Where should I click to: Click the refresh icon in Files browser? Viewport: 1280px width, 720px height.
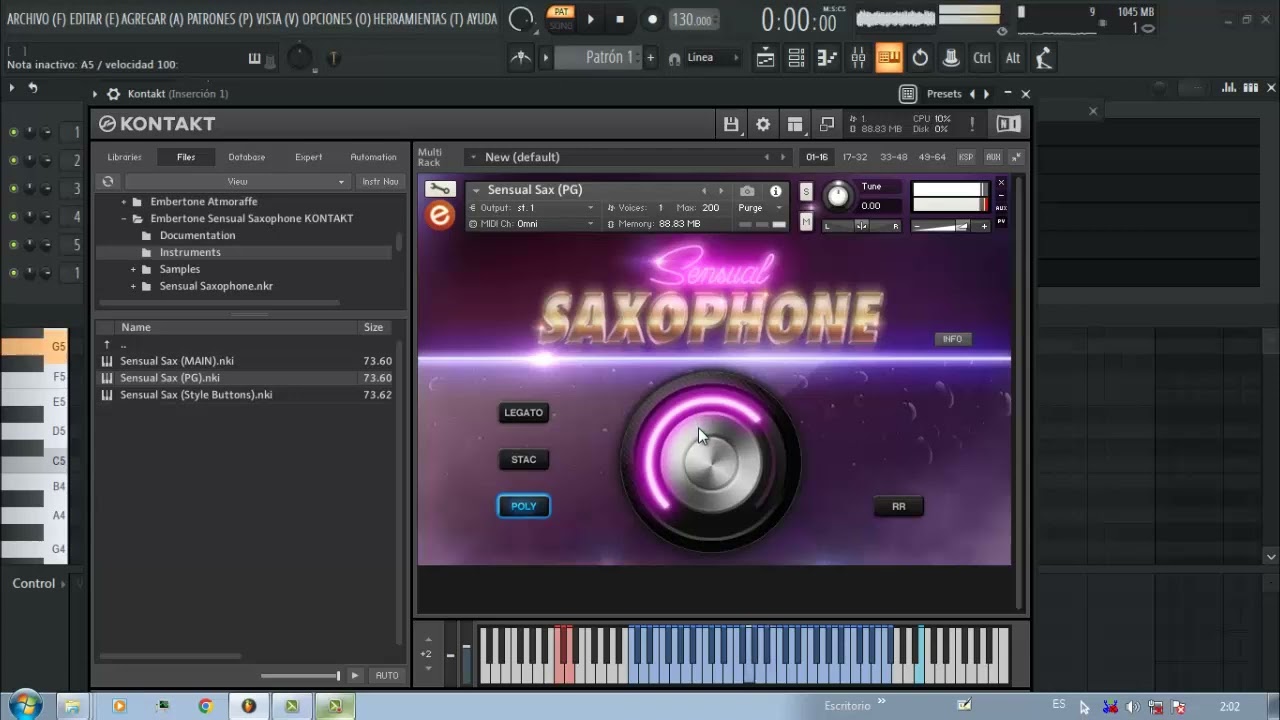[108, 182]
